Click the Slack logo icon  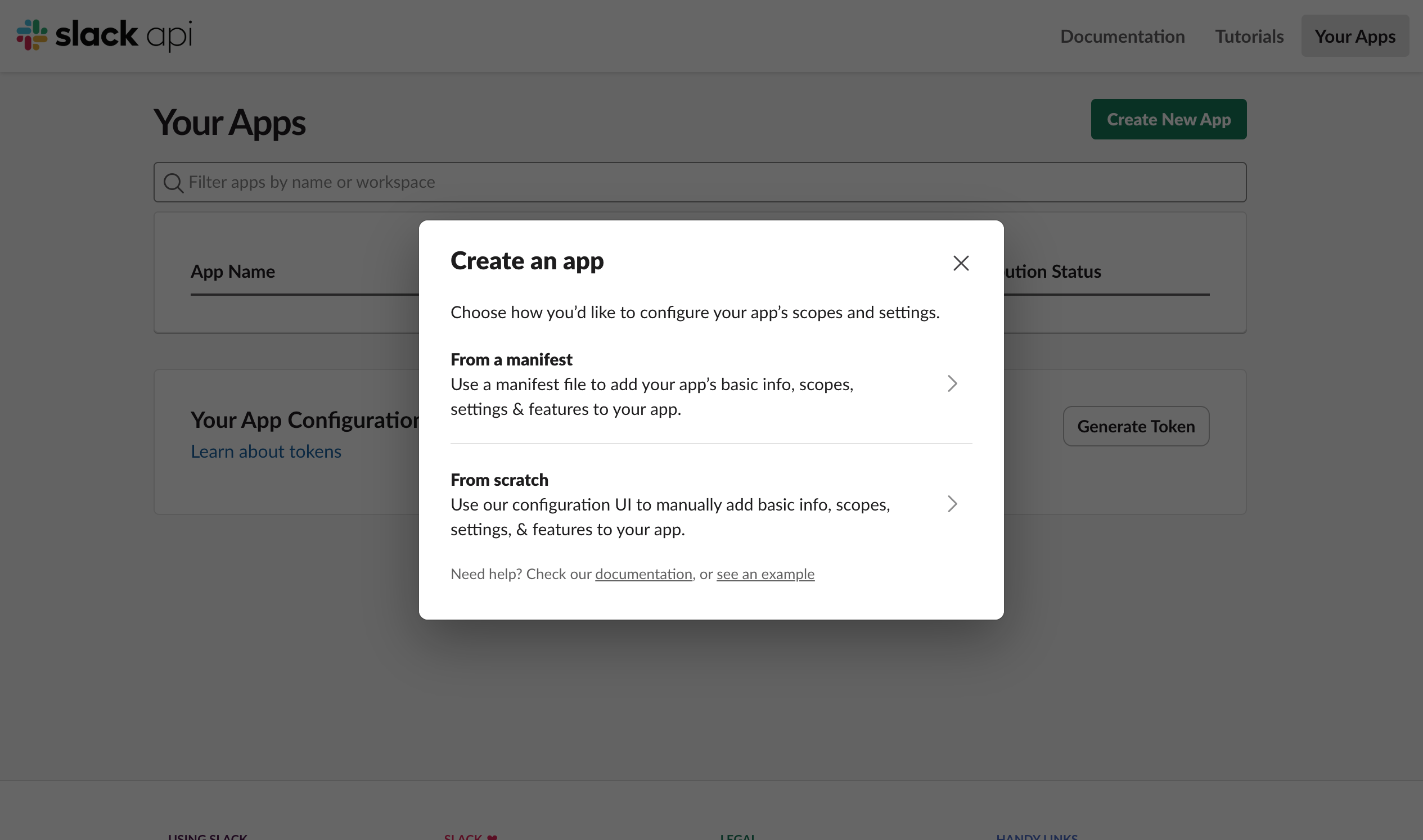click(x=32, y=35)
